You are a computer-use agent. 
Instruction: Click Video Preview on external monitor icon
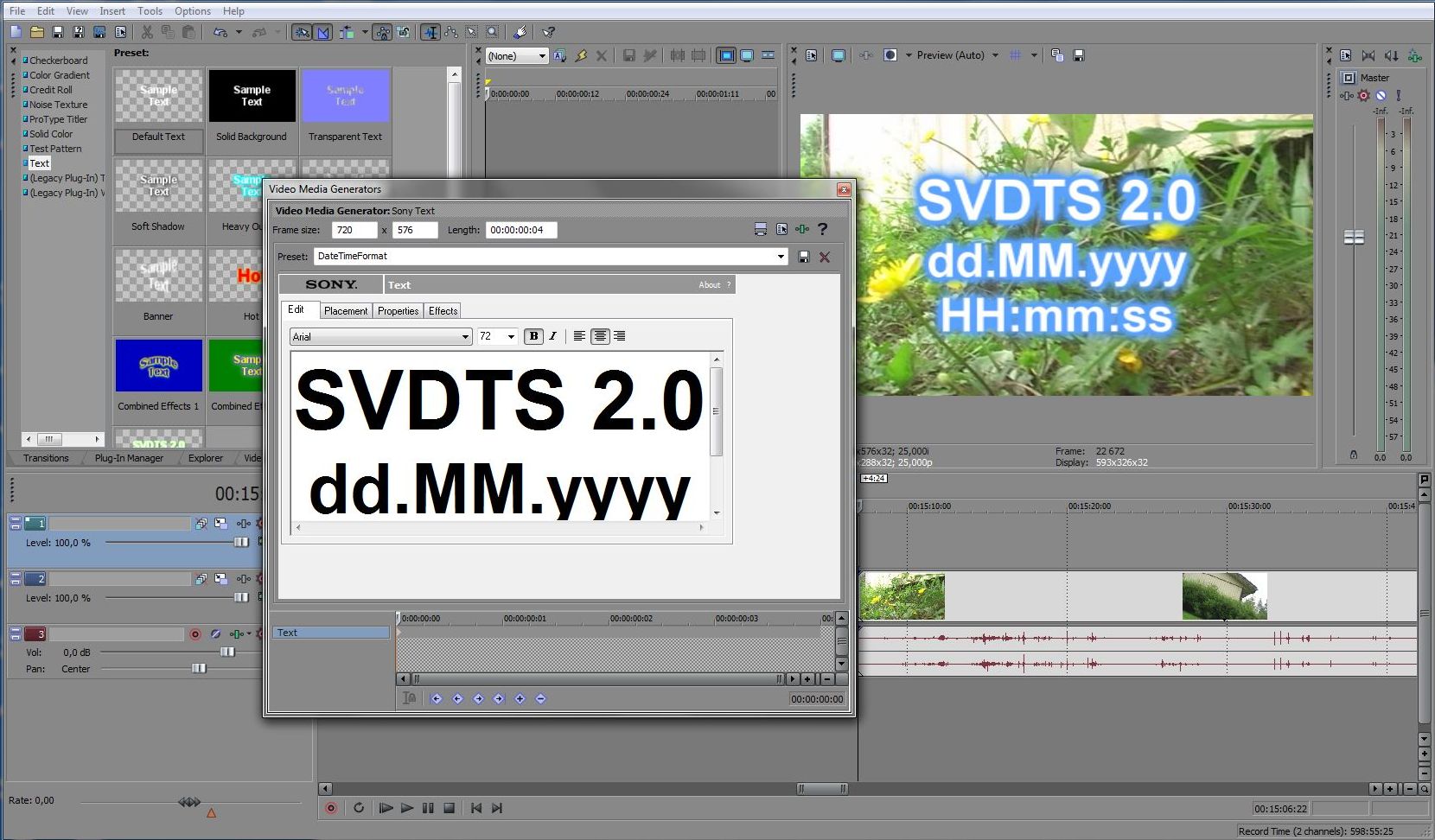coord(838,55)
